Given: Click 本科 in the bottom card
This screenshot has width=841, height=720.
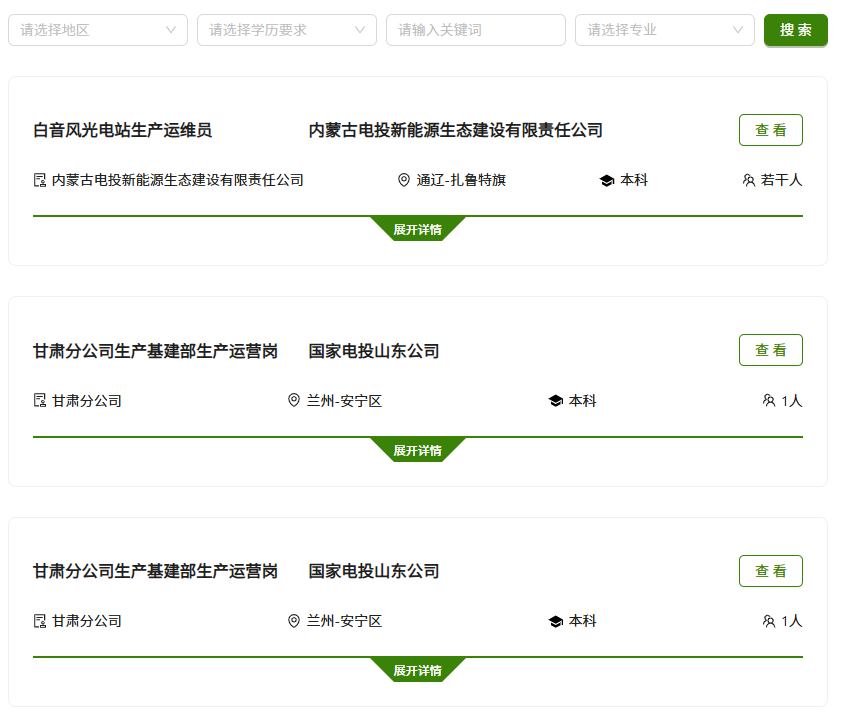Looking at the screenshot, I should click(x=582, y=621).
